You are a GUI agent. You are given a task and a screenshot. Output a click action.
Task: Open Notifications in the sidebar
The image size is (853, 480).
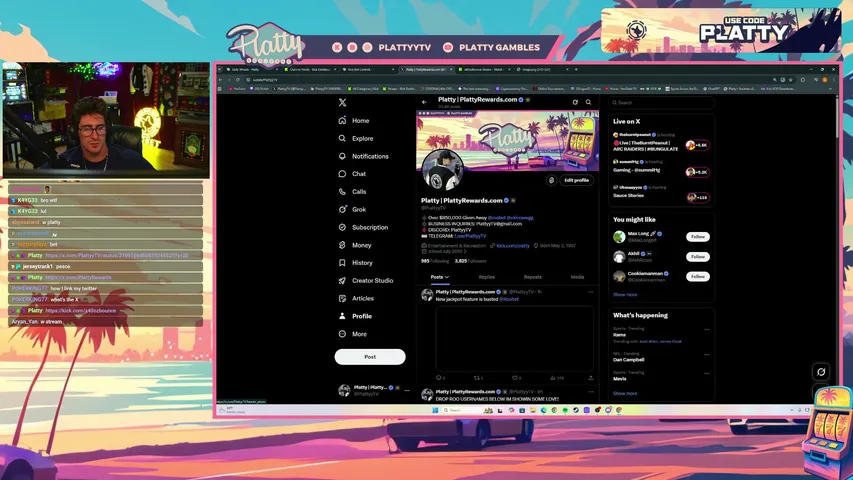[363, 156]
